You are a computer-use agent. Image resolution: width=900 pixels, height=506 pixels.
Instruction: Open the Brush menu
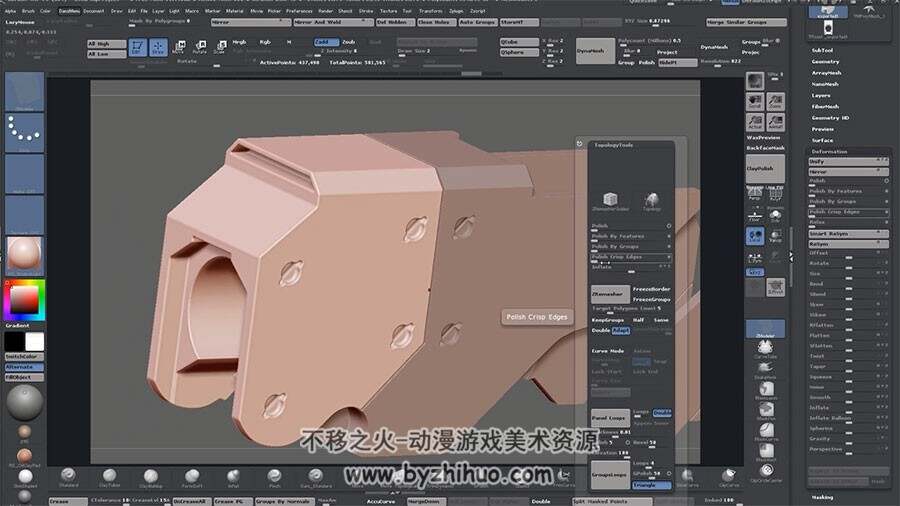pyautogui.click(x=28, y=11)
